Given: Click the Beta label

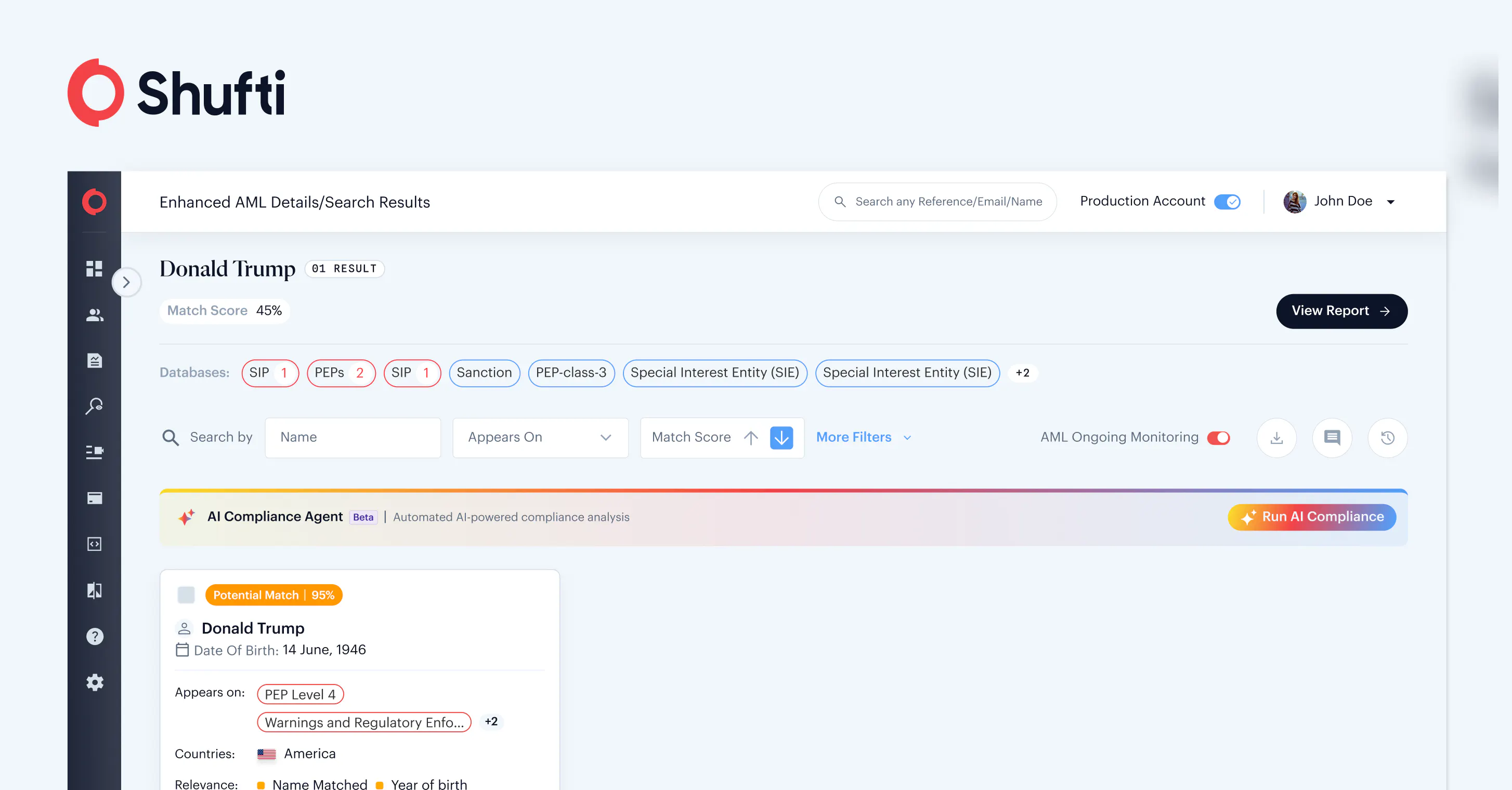Looking at the screenshot, I should click(363, 517).
